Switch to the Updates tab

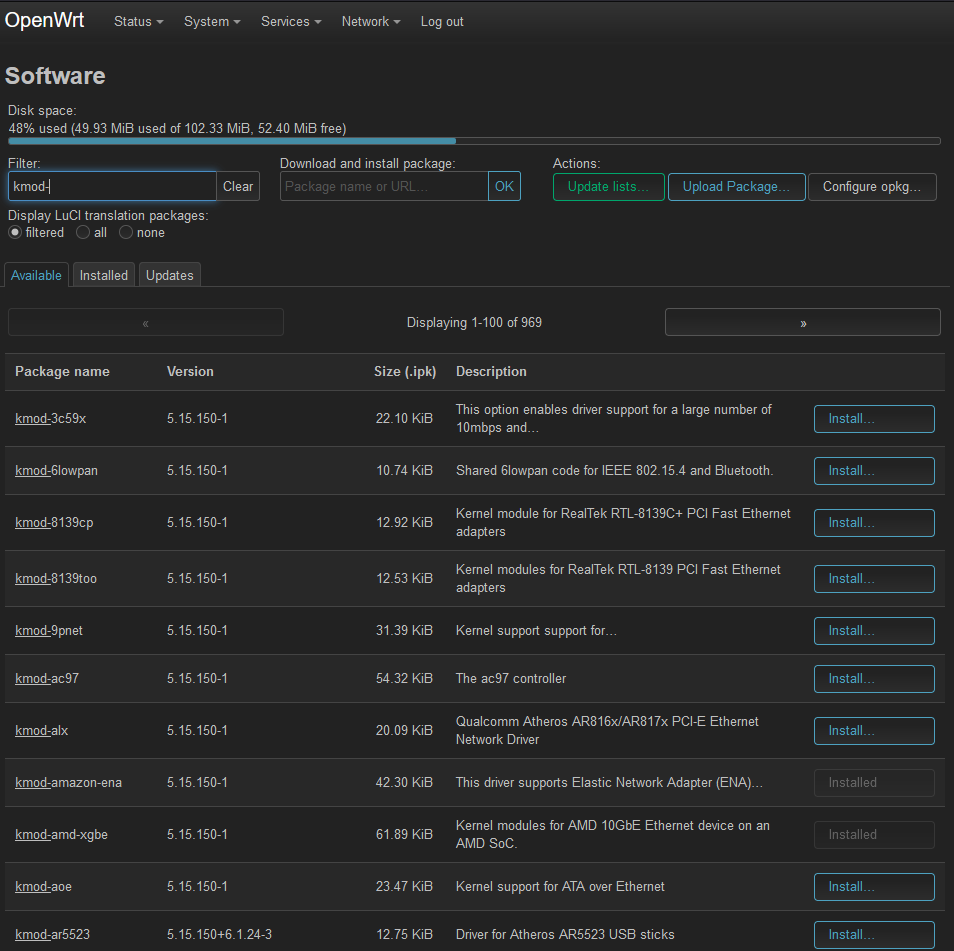pyautogui.click(x=170, y=275)
